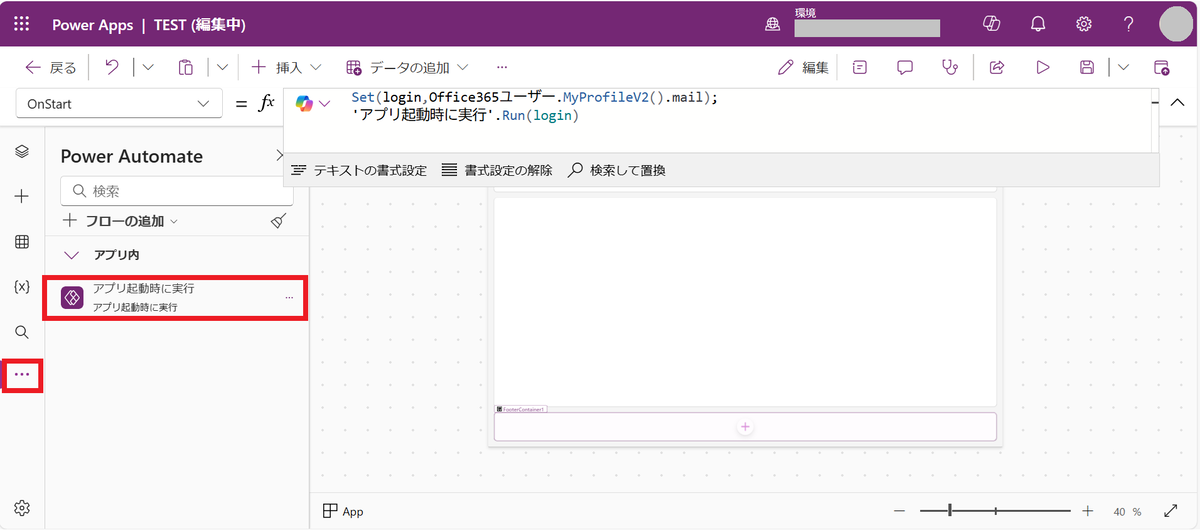Viewport: 1200px width, 530px height.
Task: Fit canvas to window icon
Action: point(1172,511)
